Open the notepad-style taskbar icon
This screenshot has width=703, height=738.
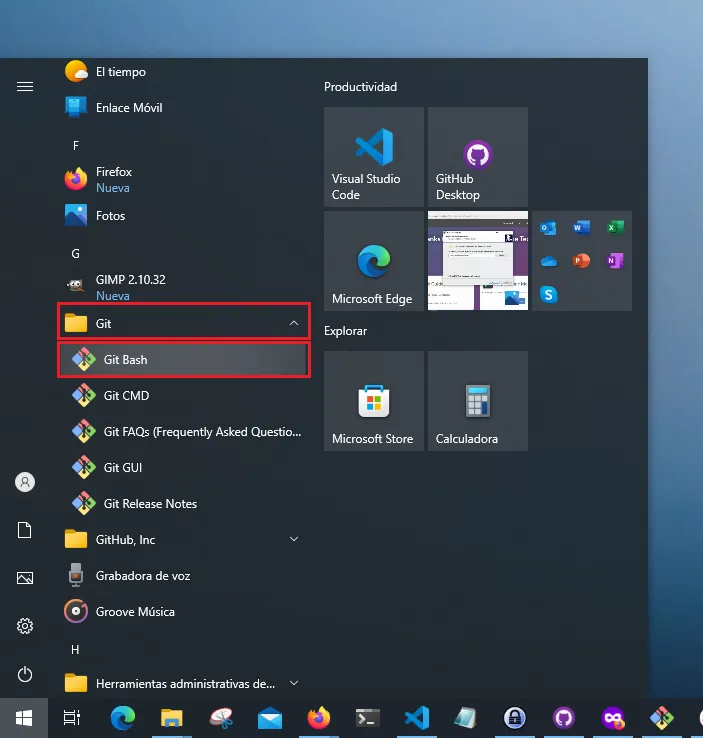pyautogui.click(x=466, y=718)
